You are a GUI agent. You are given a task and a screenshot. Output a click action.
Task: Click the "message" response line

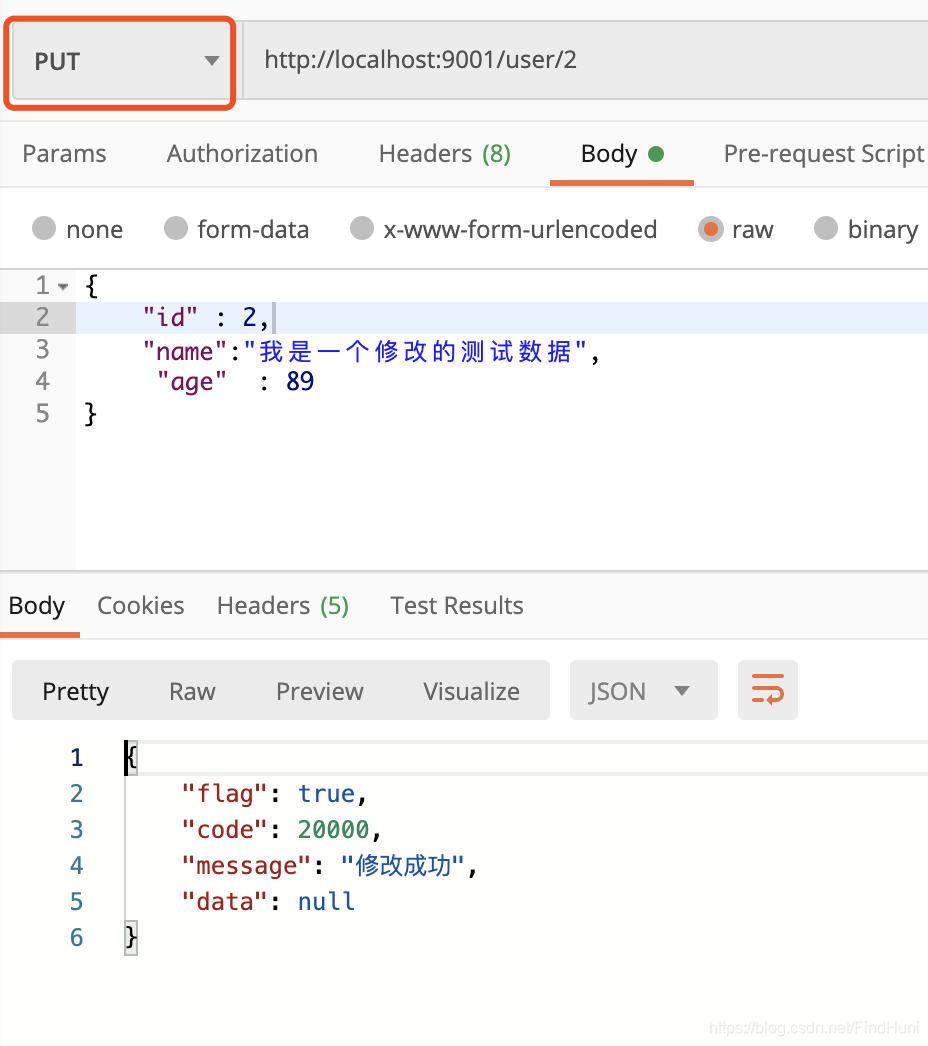(330, 866)
